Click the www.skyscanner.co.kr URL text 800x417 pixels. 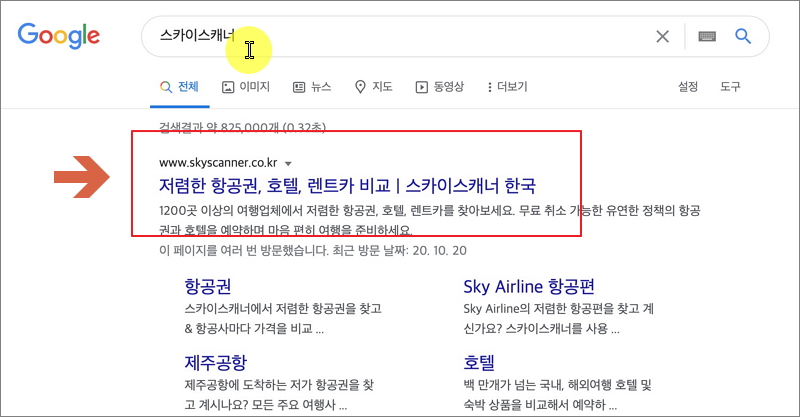click(218, 163)
